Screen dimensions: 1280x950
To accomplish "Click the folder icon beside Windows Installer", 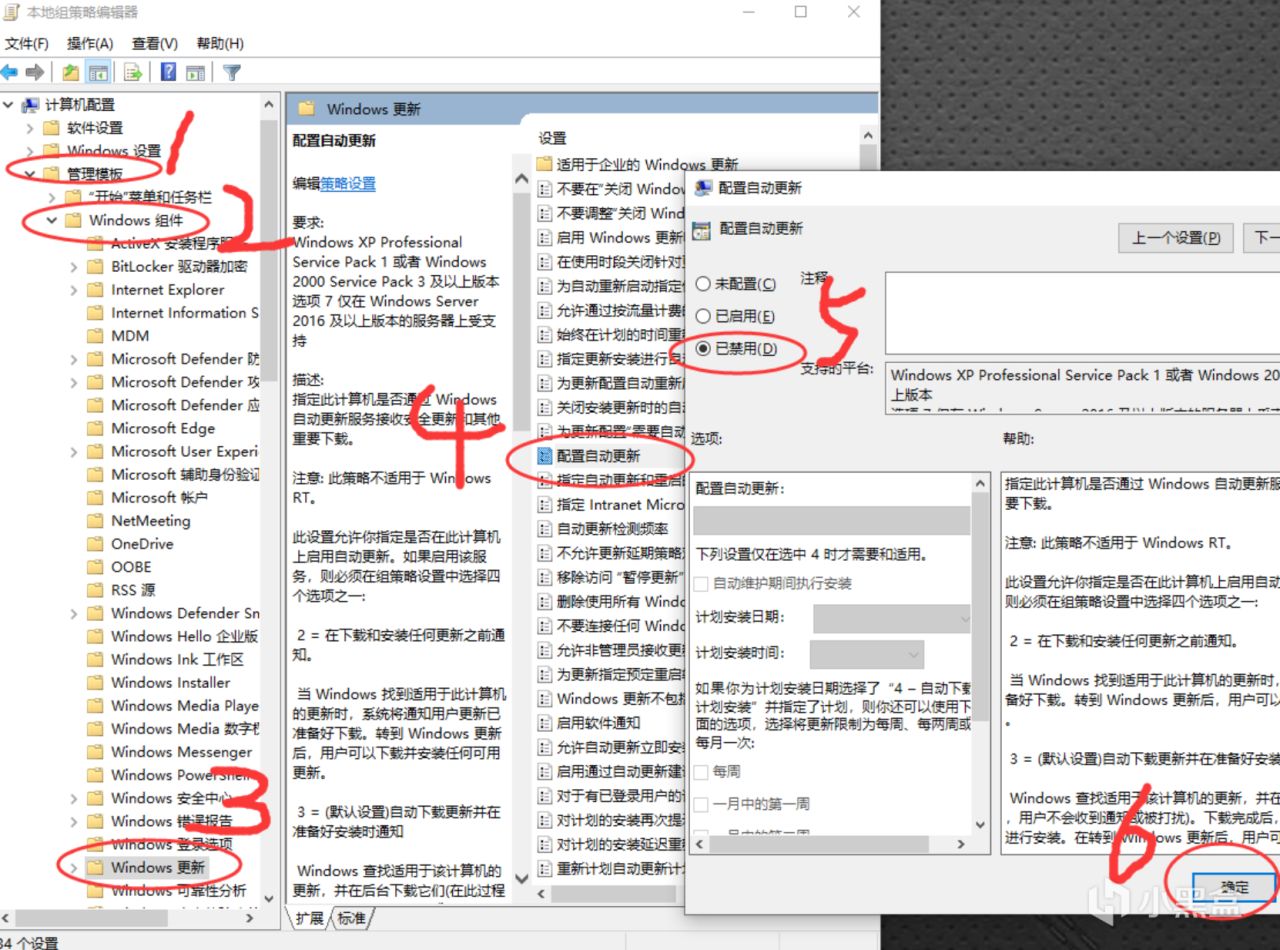I will 95,683.
